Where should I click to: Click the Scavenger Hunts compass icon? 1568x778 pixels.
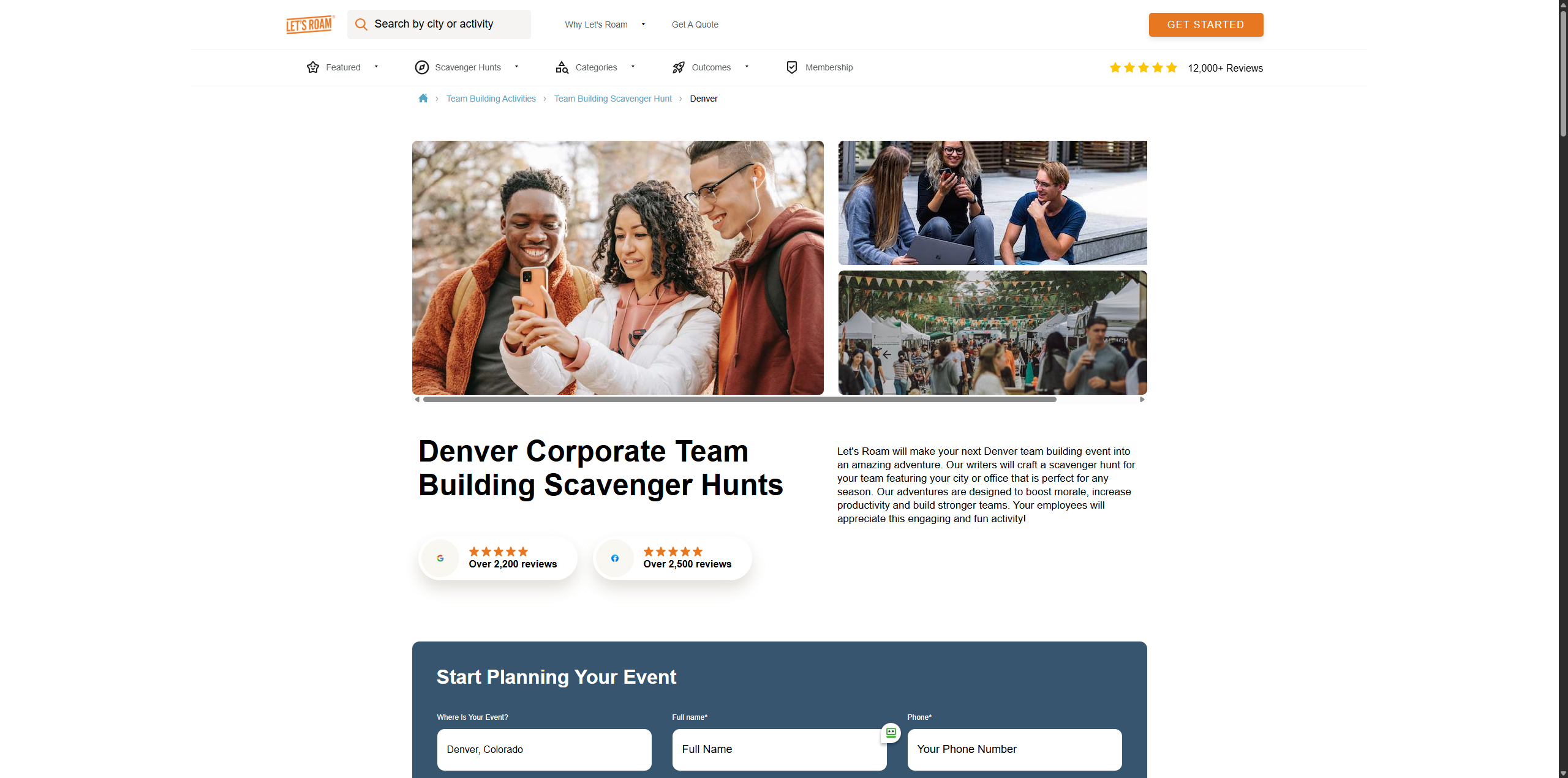tap(422, 67)
